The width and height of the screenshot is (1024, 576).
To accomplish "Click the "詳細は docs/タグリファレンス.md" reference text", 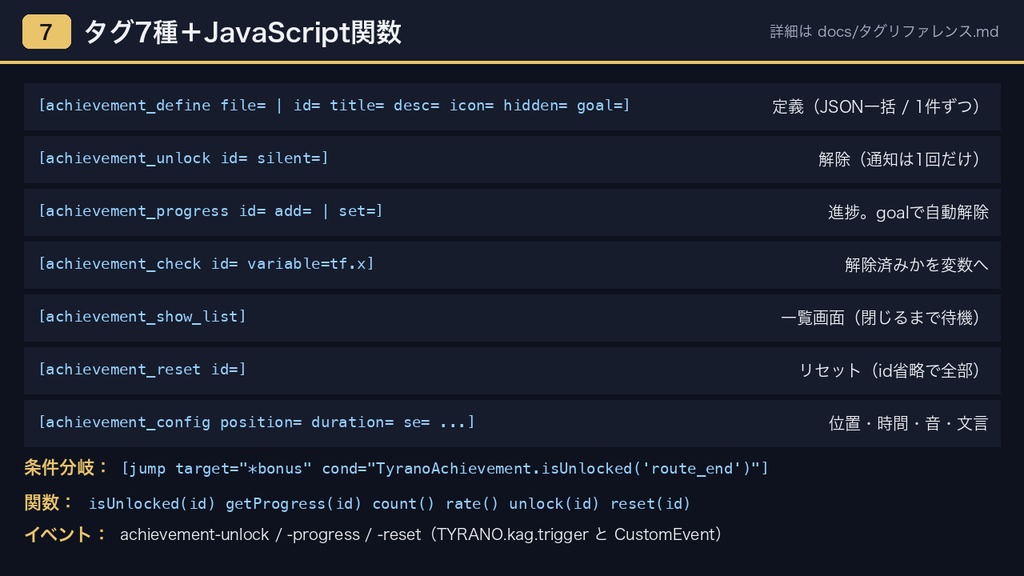I will coord(884,31).
